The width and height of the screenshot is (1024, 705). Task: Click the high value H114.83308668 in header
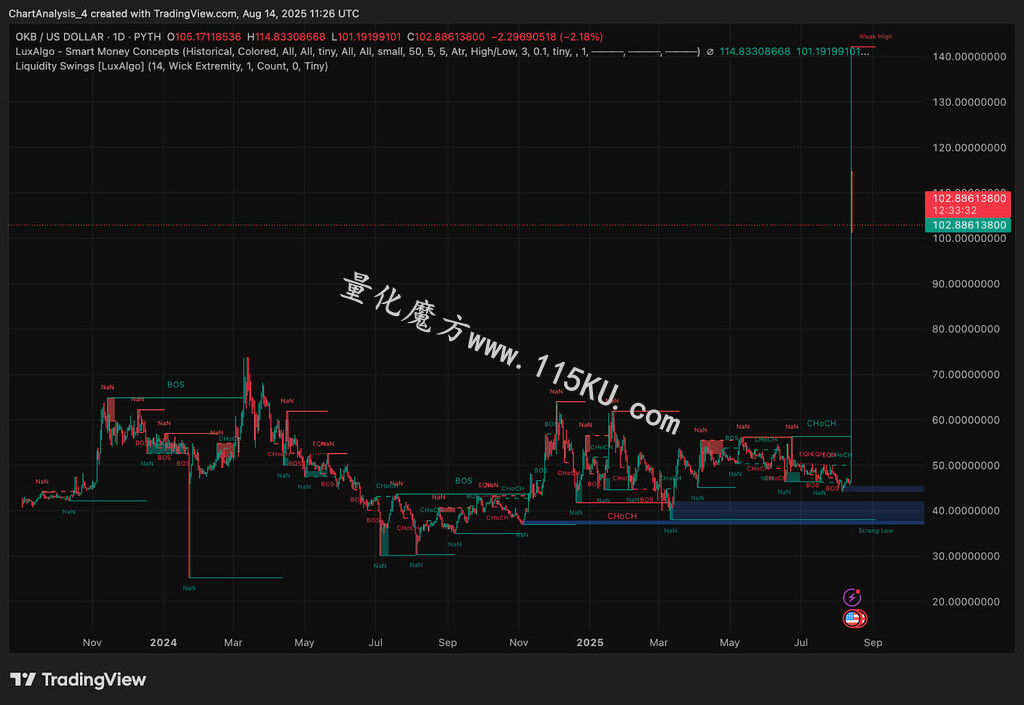point(286,37)
